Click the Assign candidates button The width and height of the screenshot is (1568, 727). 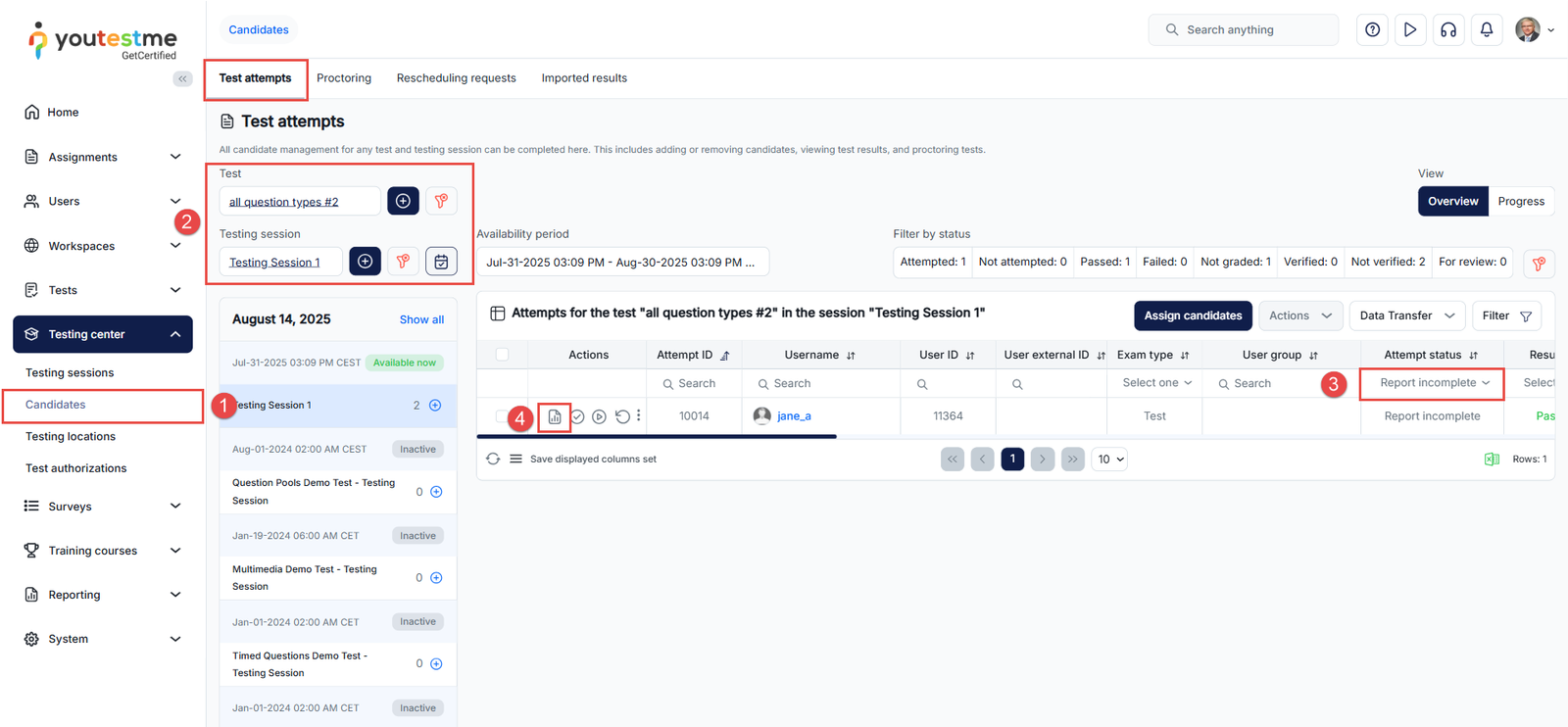1193,315
